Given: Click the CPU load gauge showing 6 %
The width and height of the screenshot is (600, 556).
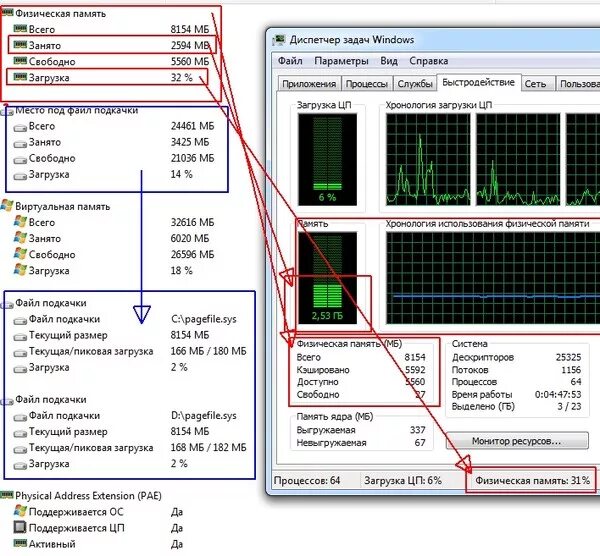Looking at the screenshot, I should pyautogui.click(x=328, y=159).
